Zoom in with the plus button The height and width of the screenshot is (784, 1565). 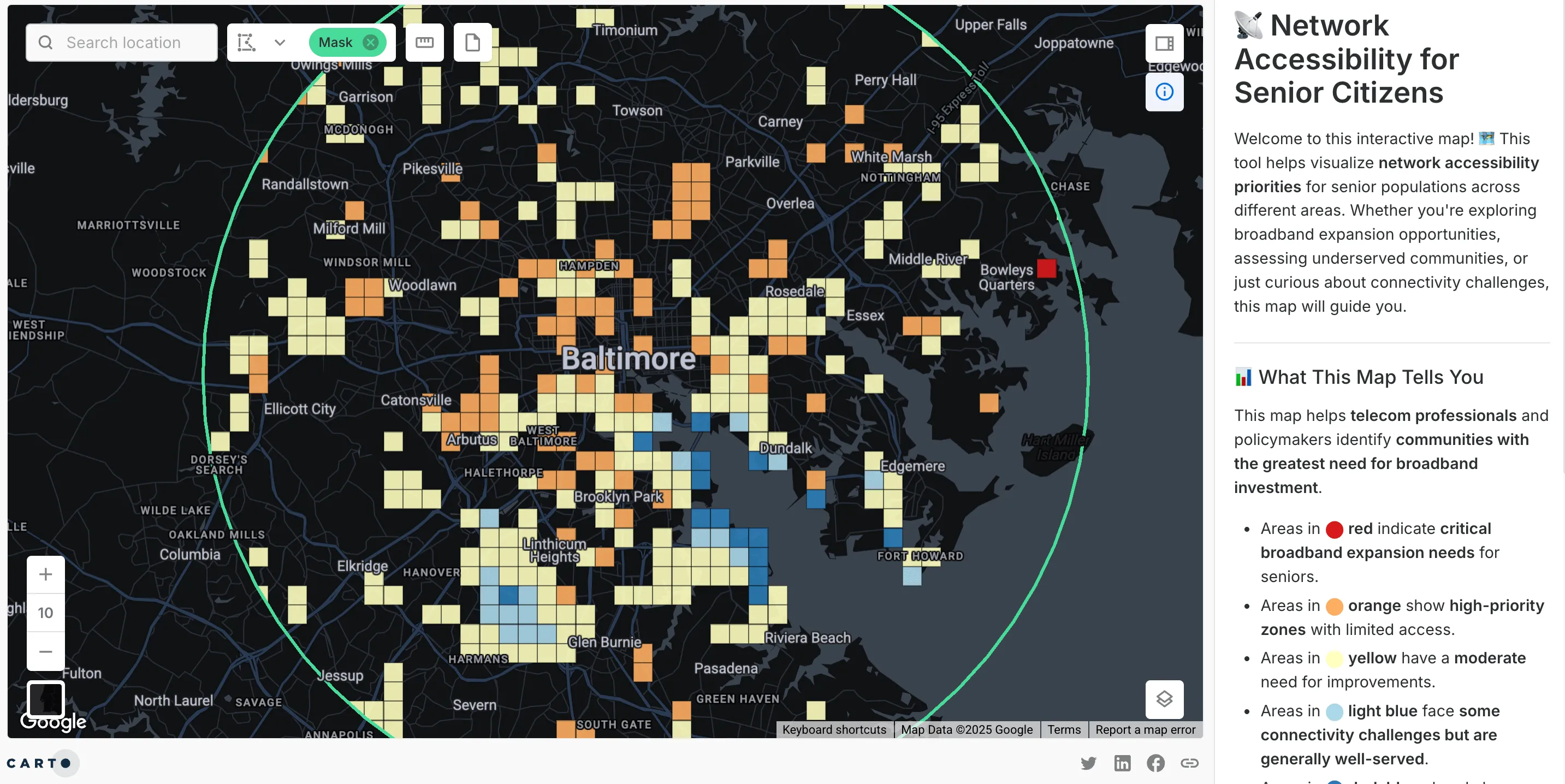(45, 574)
